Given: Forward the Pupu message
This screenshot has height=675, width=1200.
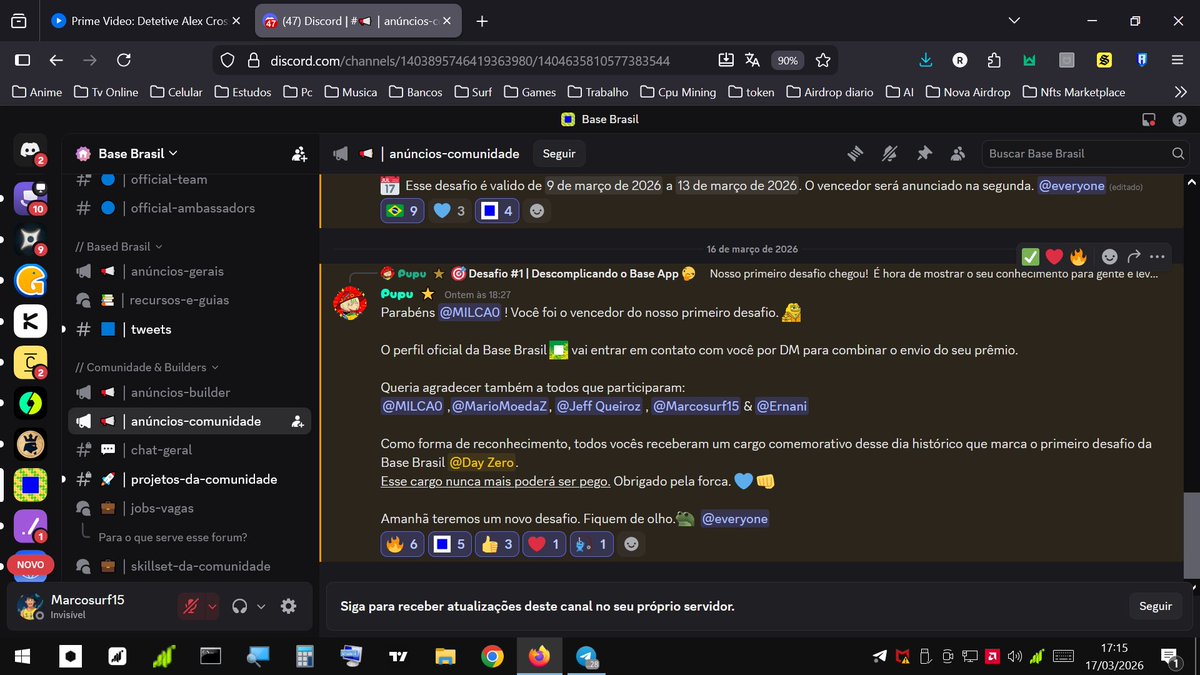Looking at the screenshot, I should coord(1134,256).
